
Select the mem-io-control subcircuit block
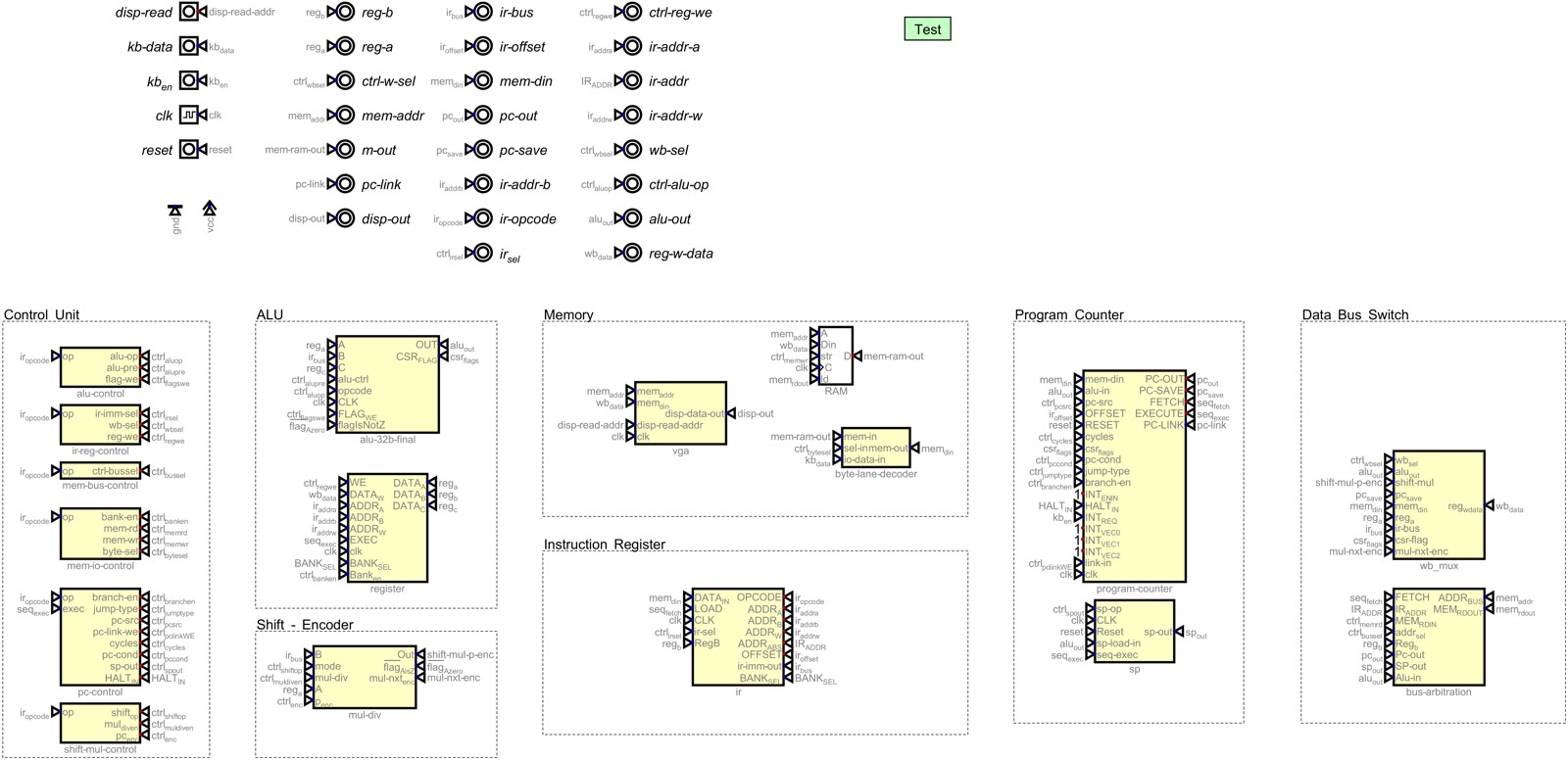point(100,535)
